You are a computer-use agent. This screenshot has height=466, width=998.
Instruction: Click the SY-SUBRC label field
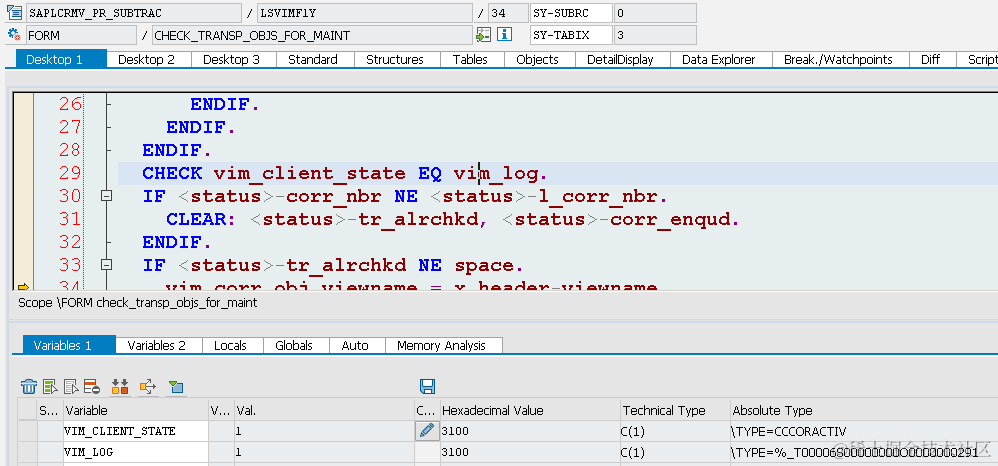570,13
